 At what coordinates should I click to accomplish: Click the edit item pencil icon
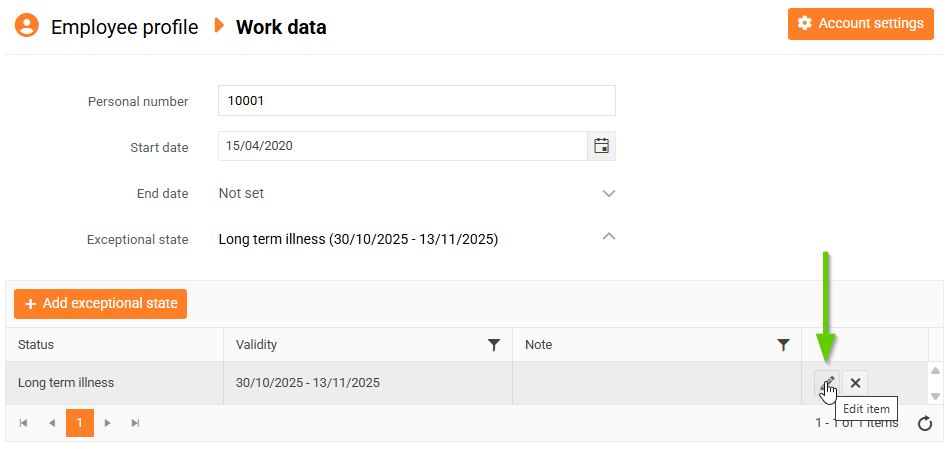pyautogui.click(x=827, y=382)
